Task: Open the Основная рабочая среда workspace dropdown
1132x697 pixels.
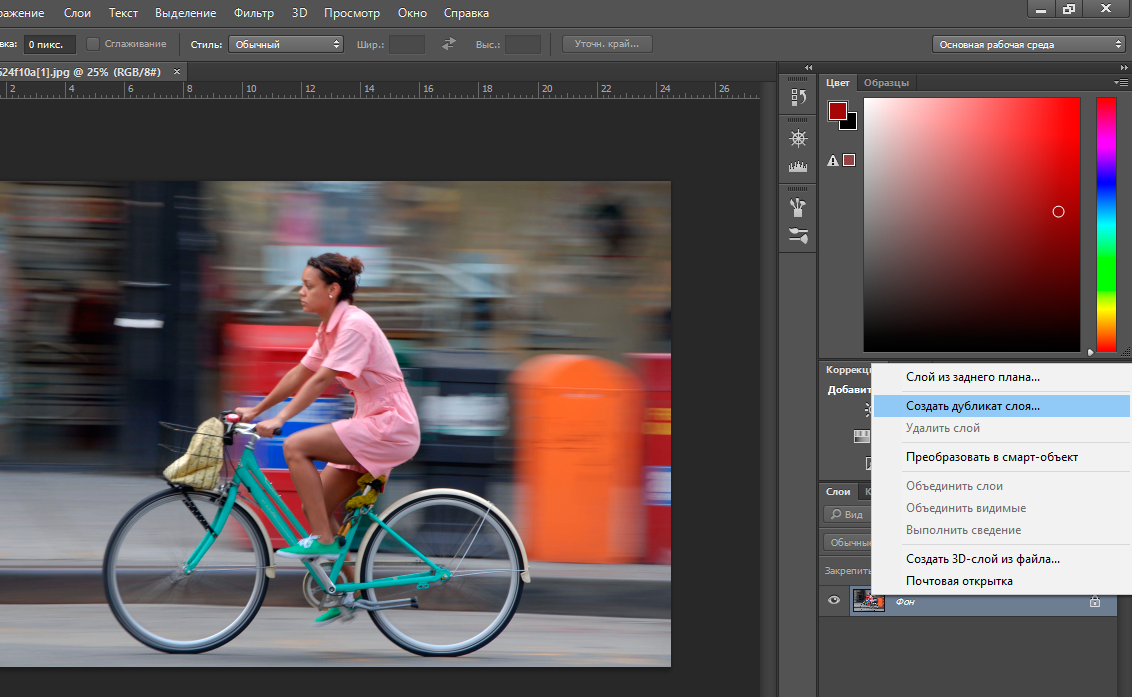Action: [x=1029, y=44]
